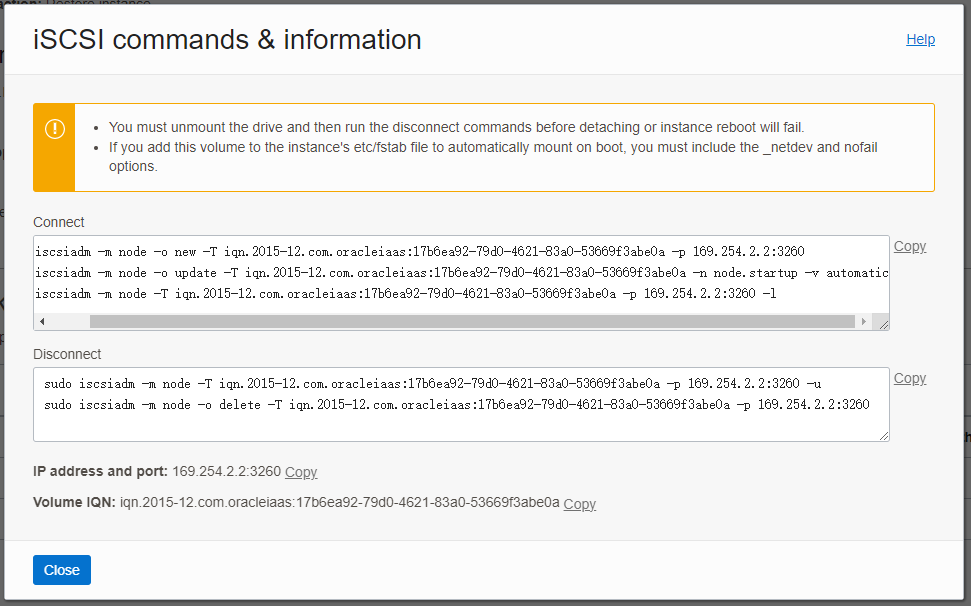Click the sudo logout command ending in -u
The width and height of the screenshot is (971, 606).
point(432,384)
